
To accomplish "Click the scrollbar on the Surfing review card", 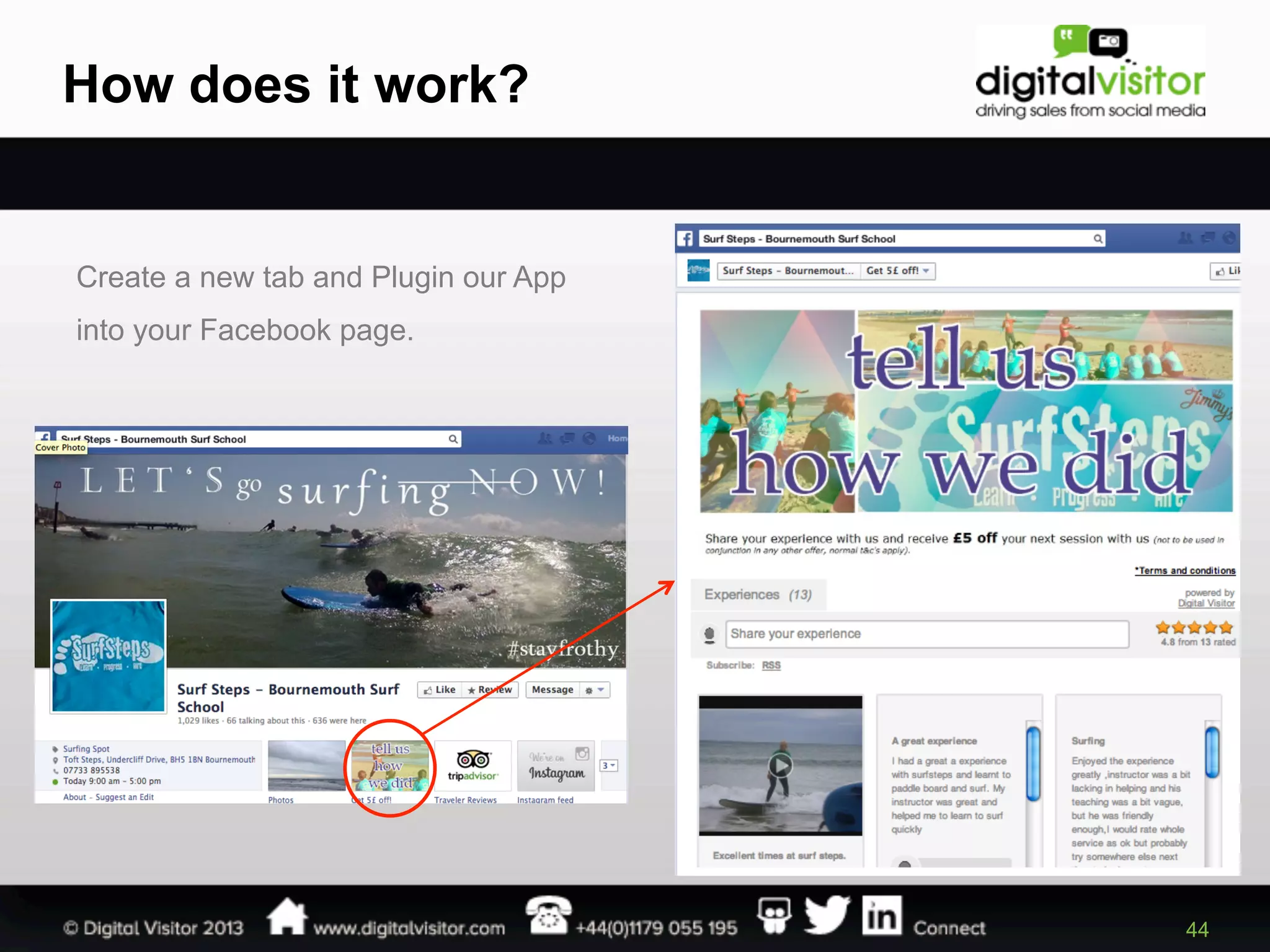I will [x=1212, y=752].
